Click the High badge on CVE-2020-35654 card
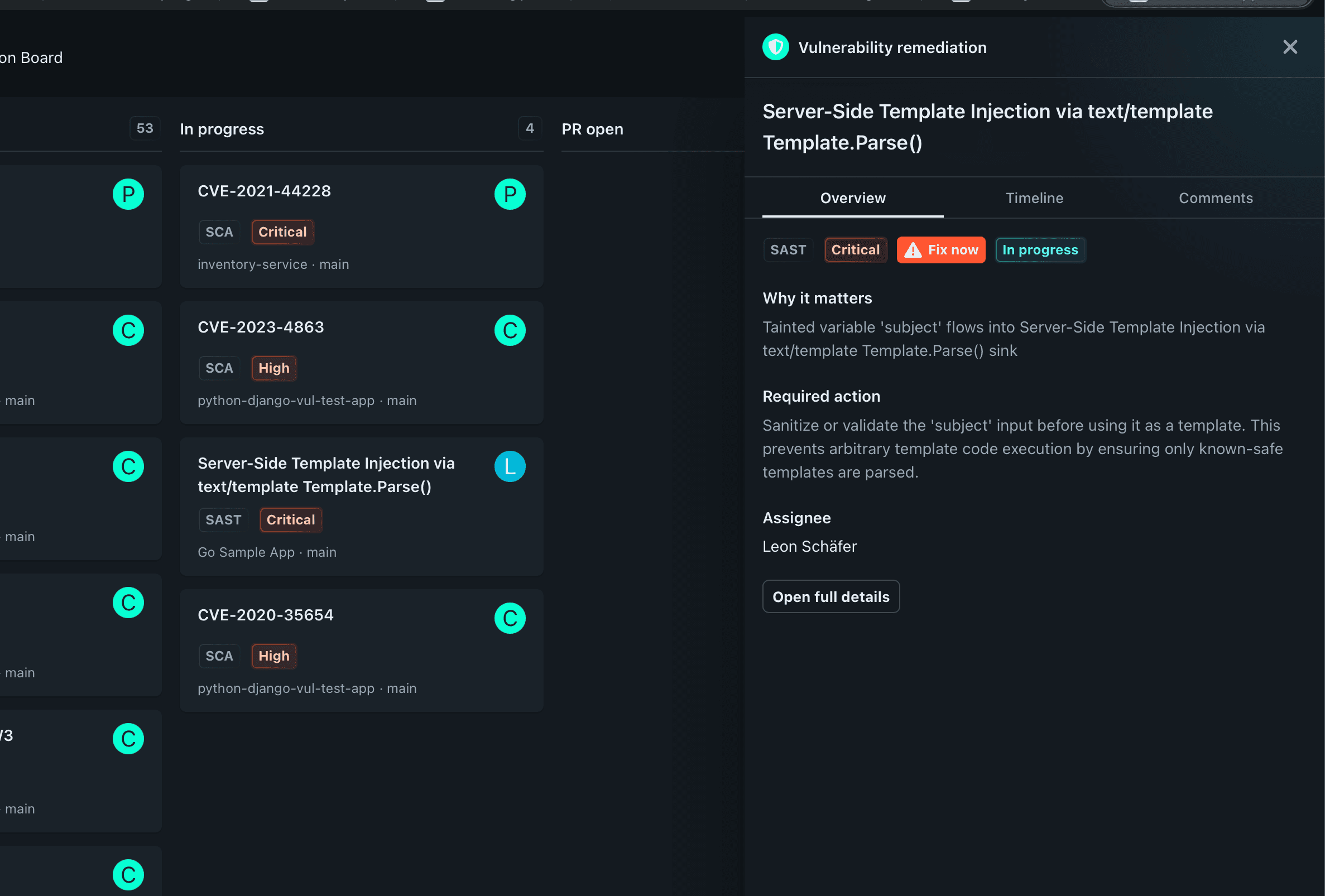Image resolution: width=1325 pixels, height=896 pixels. coord(273,656)
